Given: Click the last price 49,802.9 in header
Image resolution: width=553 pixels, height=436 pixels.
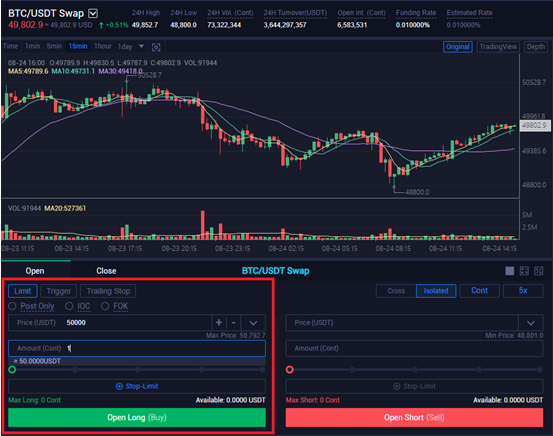Looking at the screenshot, I should tap(26, 25).
